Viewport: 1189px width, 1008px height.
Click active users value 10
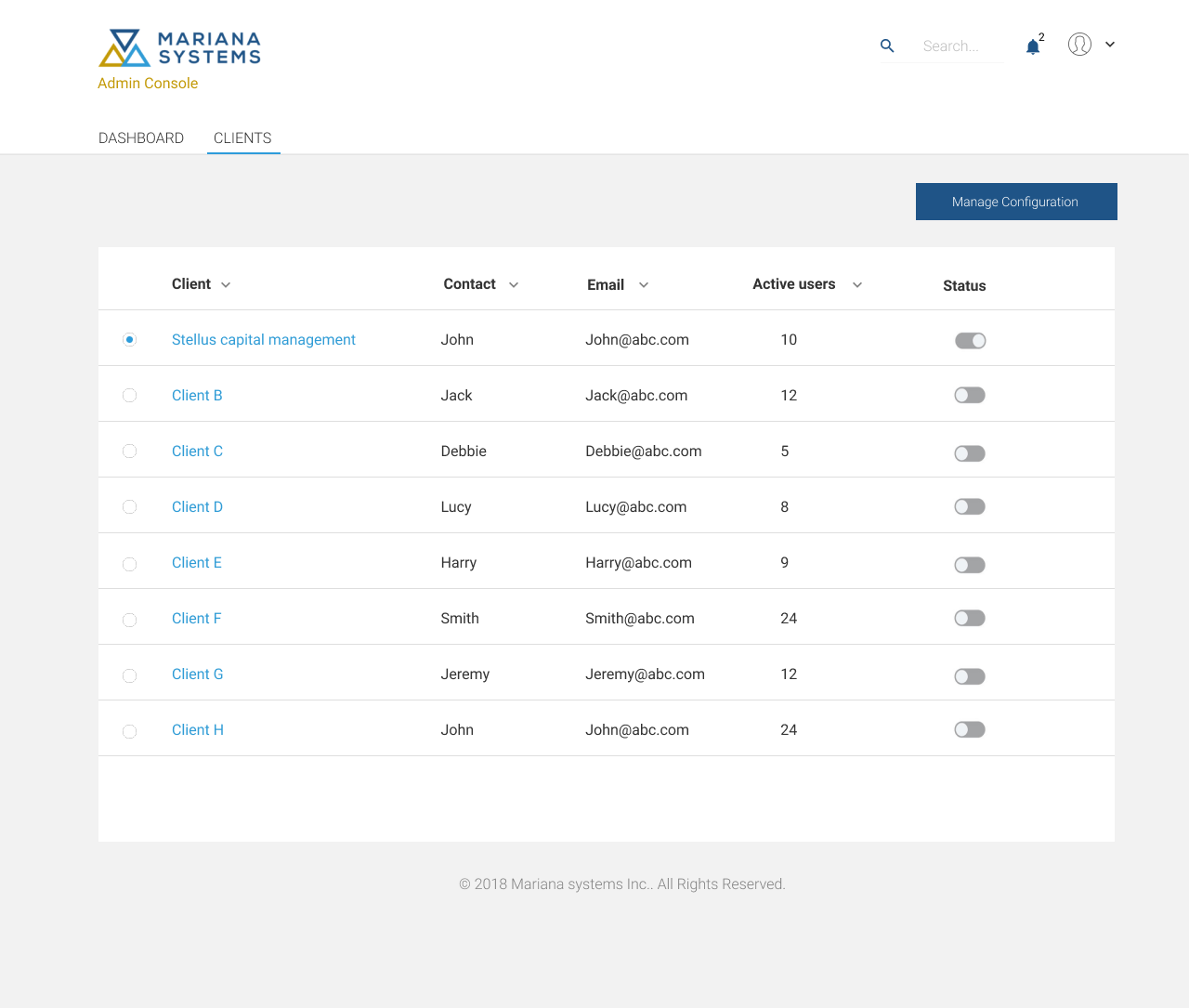tap(789, 339)
